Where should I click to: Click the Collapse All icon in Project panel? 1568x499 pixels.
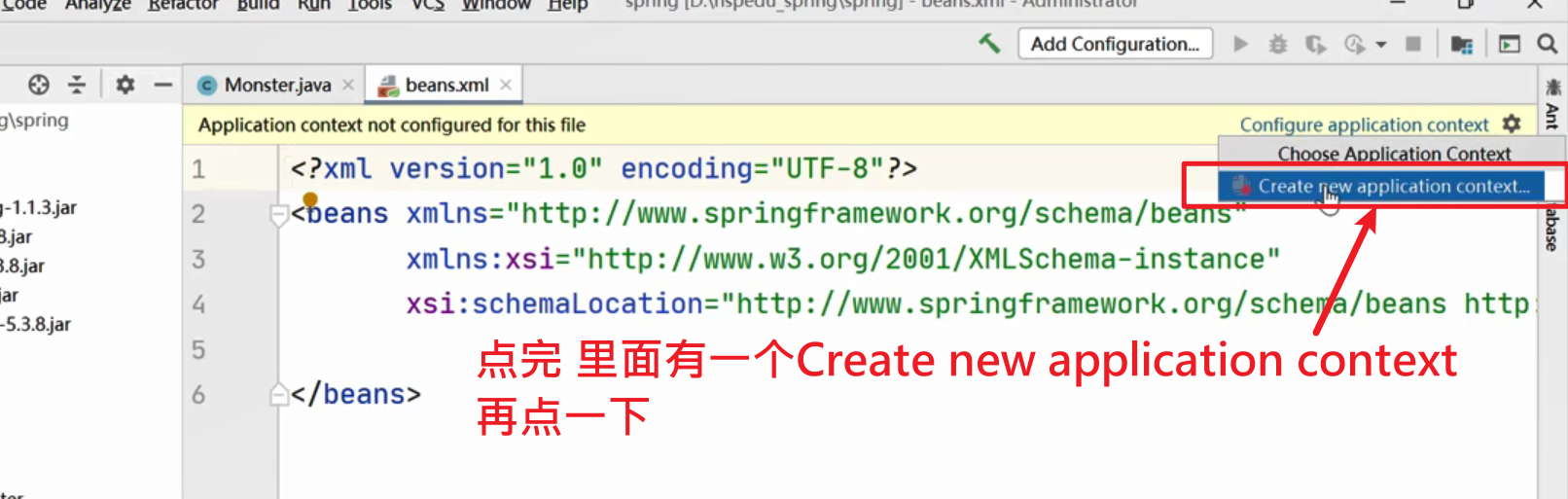(77, 85)
